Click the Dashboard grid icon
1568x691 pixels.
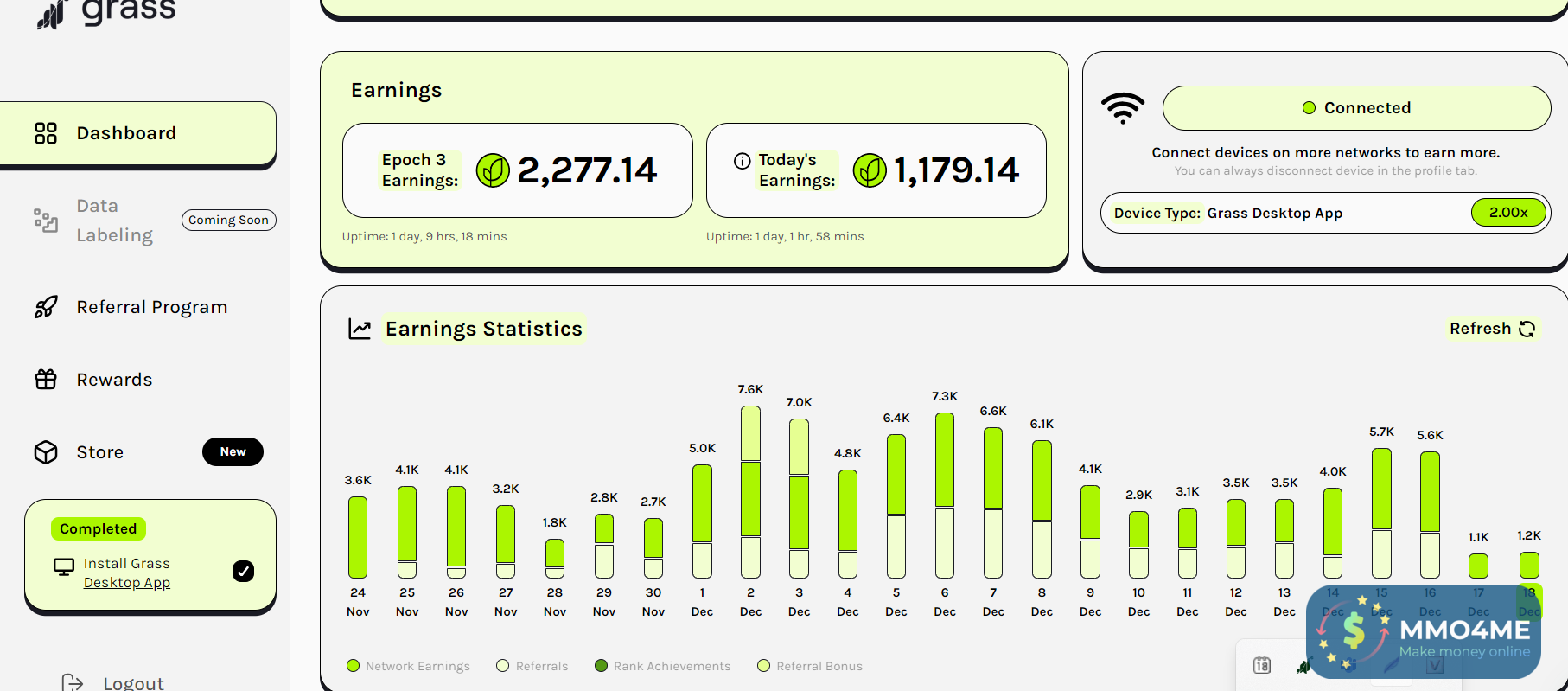(46, 133)
